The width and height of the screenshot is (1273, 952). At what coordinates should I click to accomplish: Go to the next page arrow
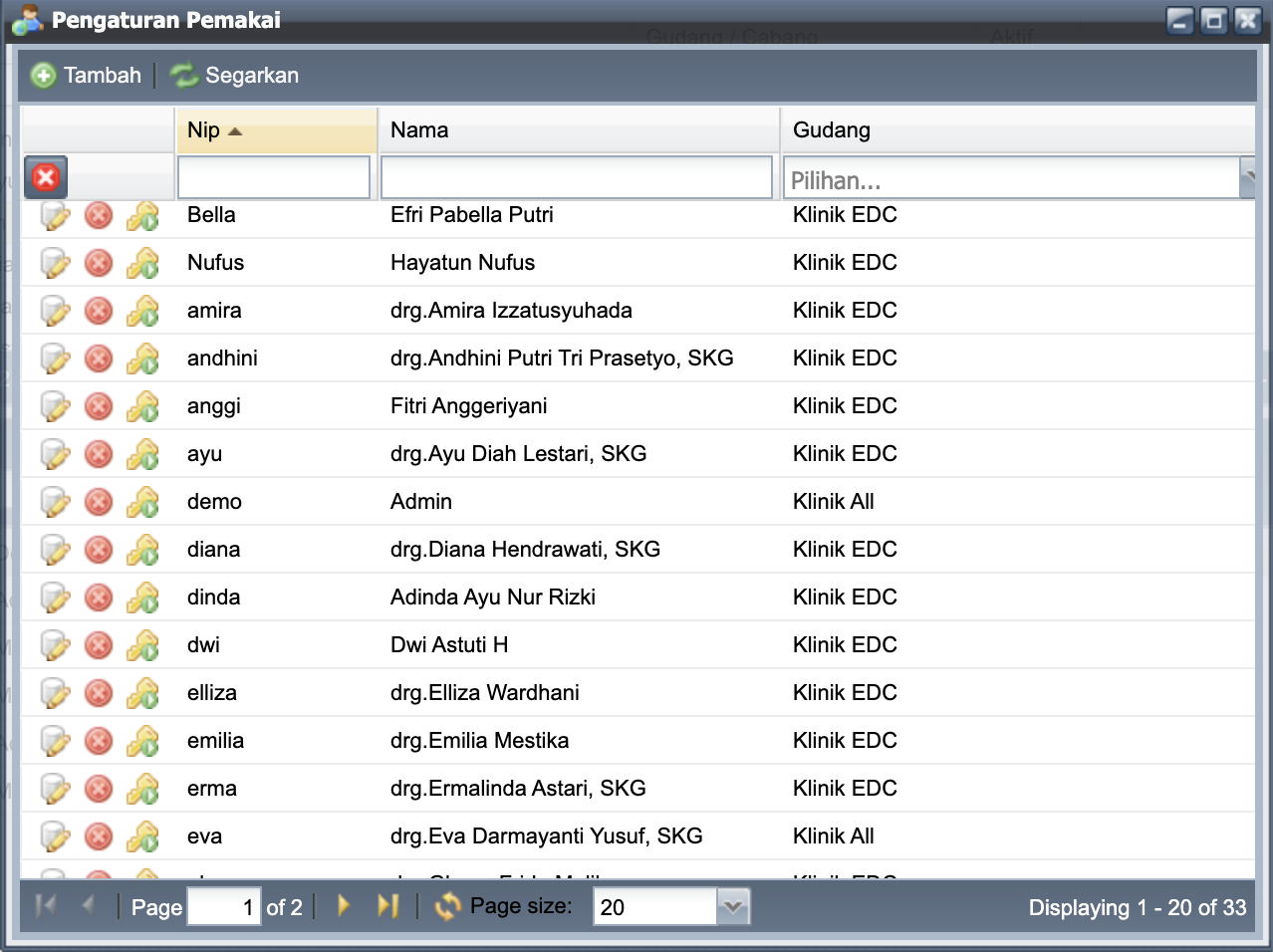pyautogui.click(x=344, y=906)
